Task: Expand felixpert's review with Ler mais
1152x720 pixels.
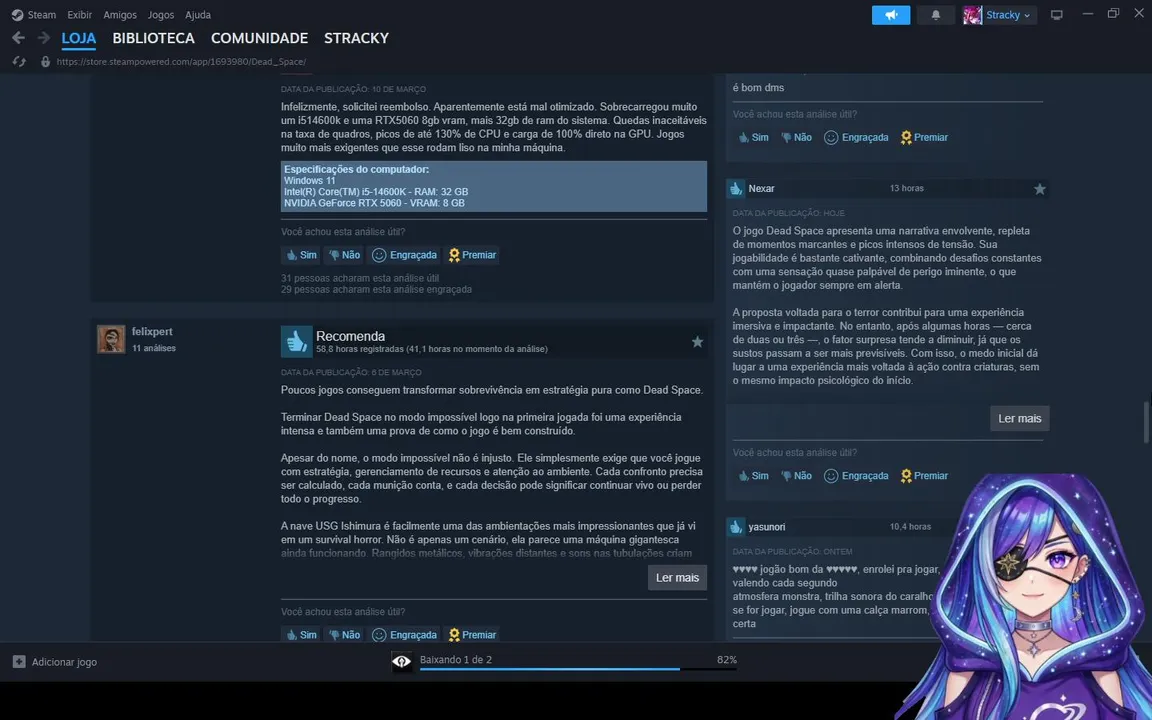Action: click(677, 577)
